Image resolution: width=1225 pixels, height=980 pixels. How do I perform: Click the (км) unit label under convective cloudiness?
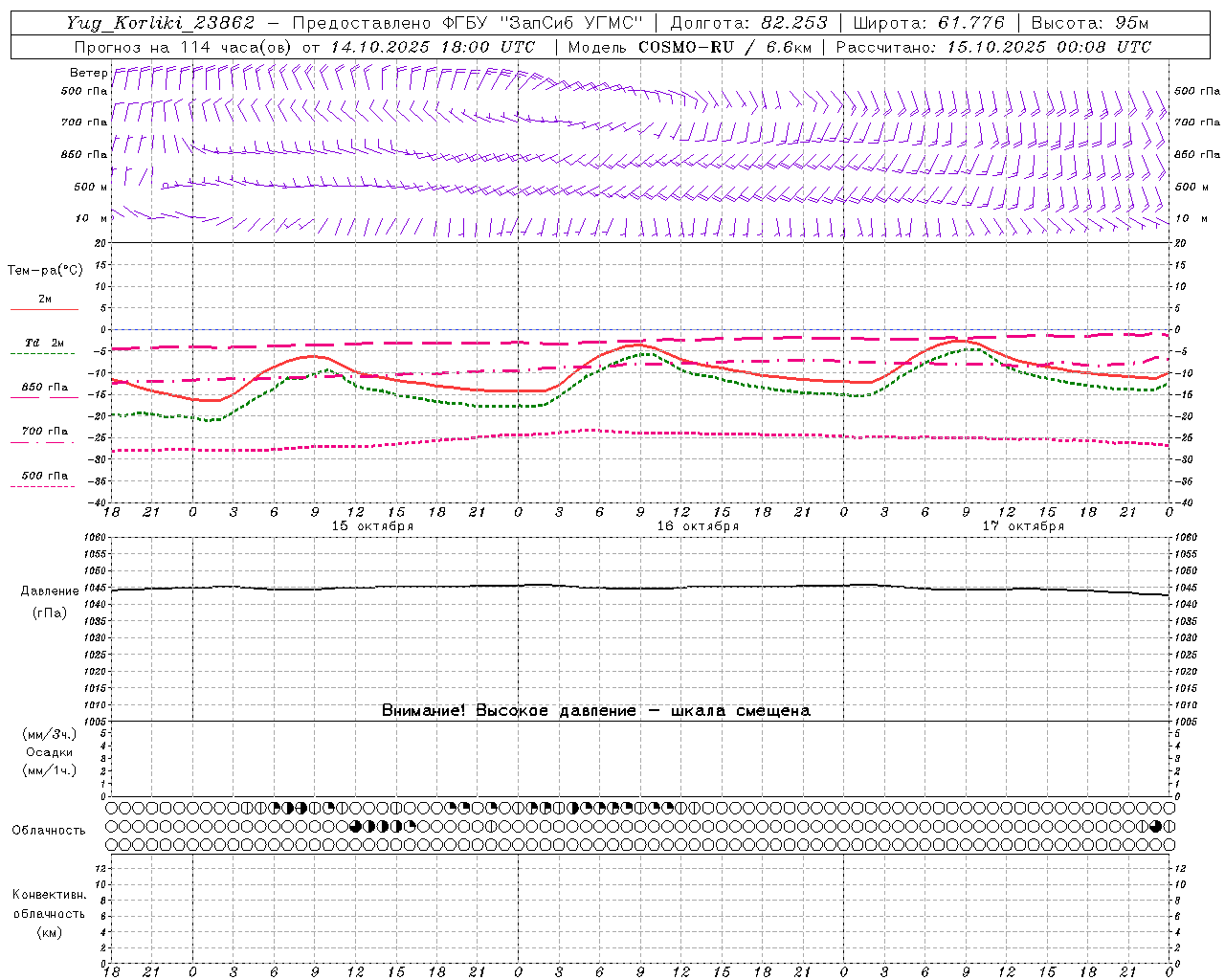pos(49,932)
